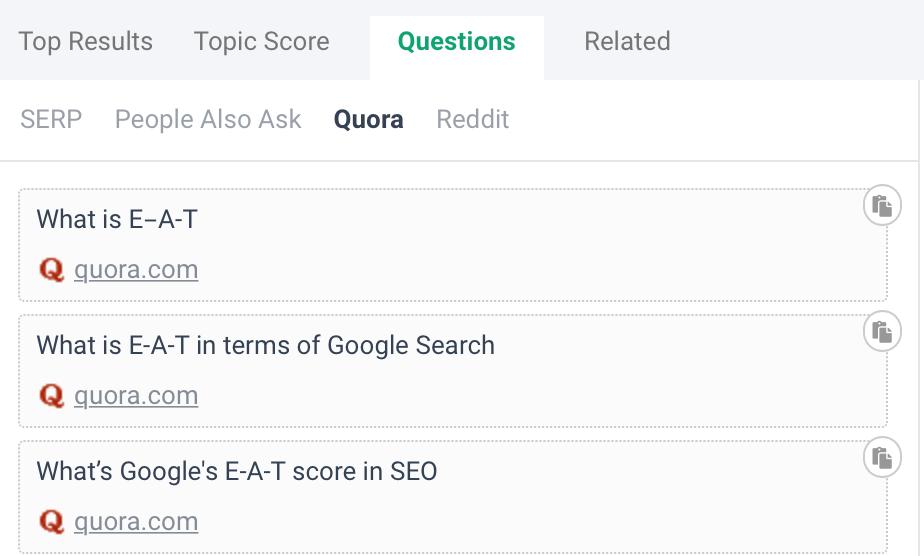View Reddit questions
This screenshot has width=924, height=556.
click(473, 119)
